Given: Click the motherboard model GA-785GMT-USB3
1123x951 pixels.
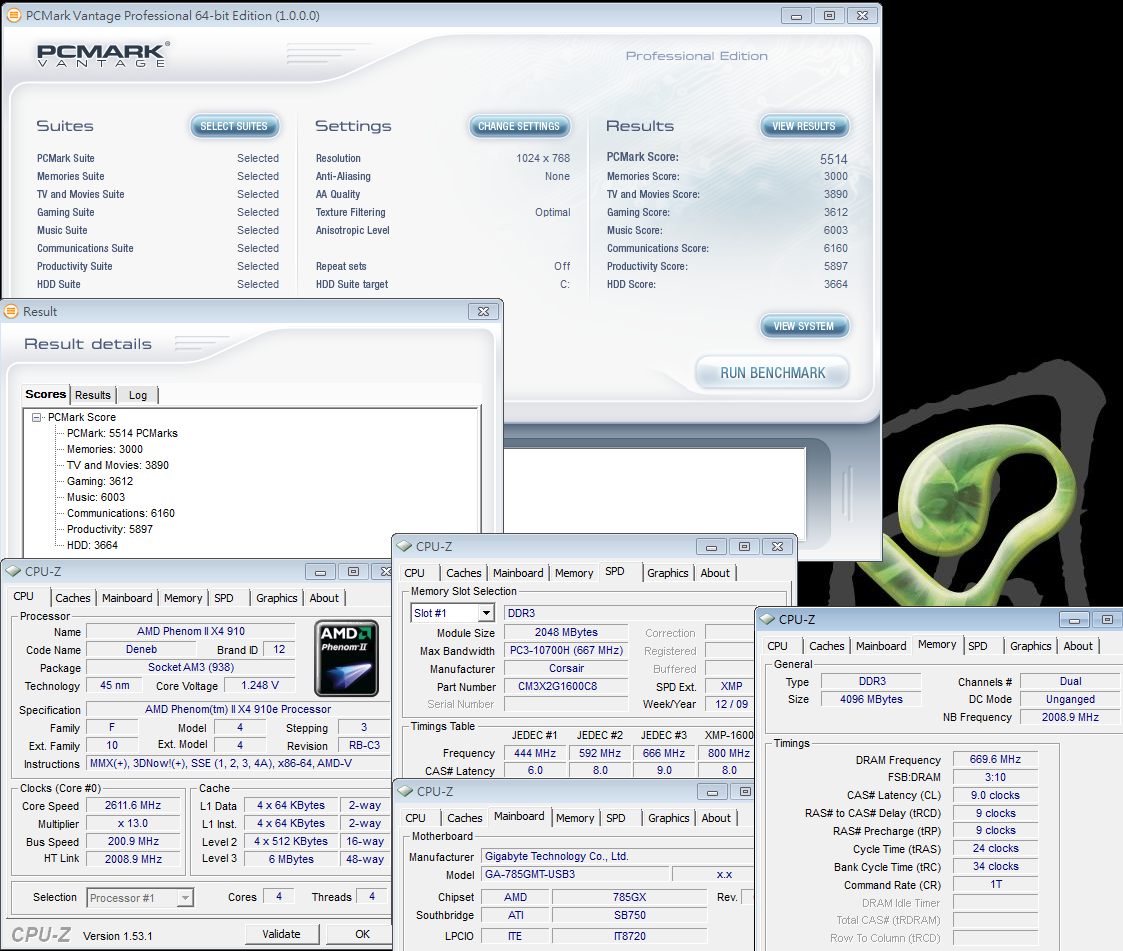Looking at the screenshot, I should [x=574, y=874].
